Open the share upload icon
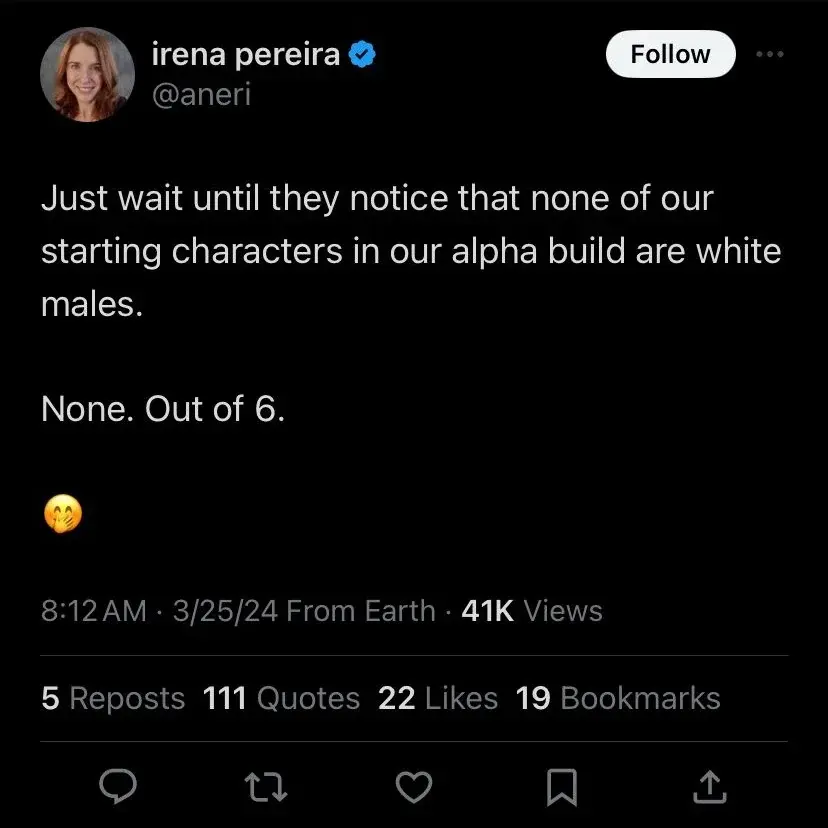This screenshot has width=828, height=828. (x=708, y=788)
